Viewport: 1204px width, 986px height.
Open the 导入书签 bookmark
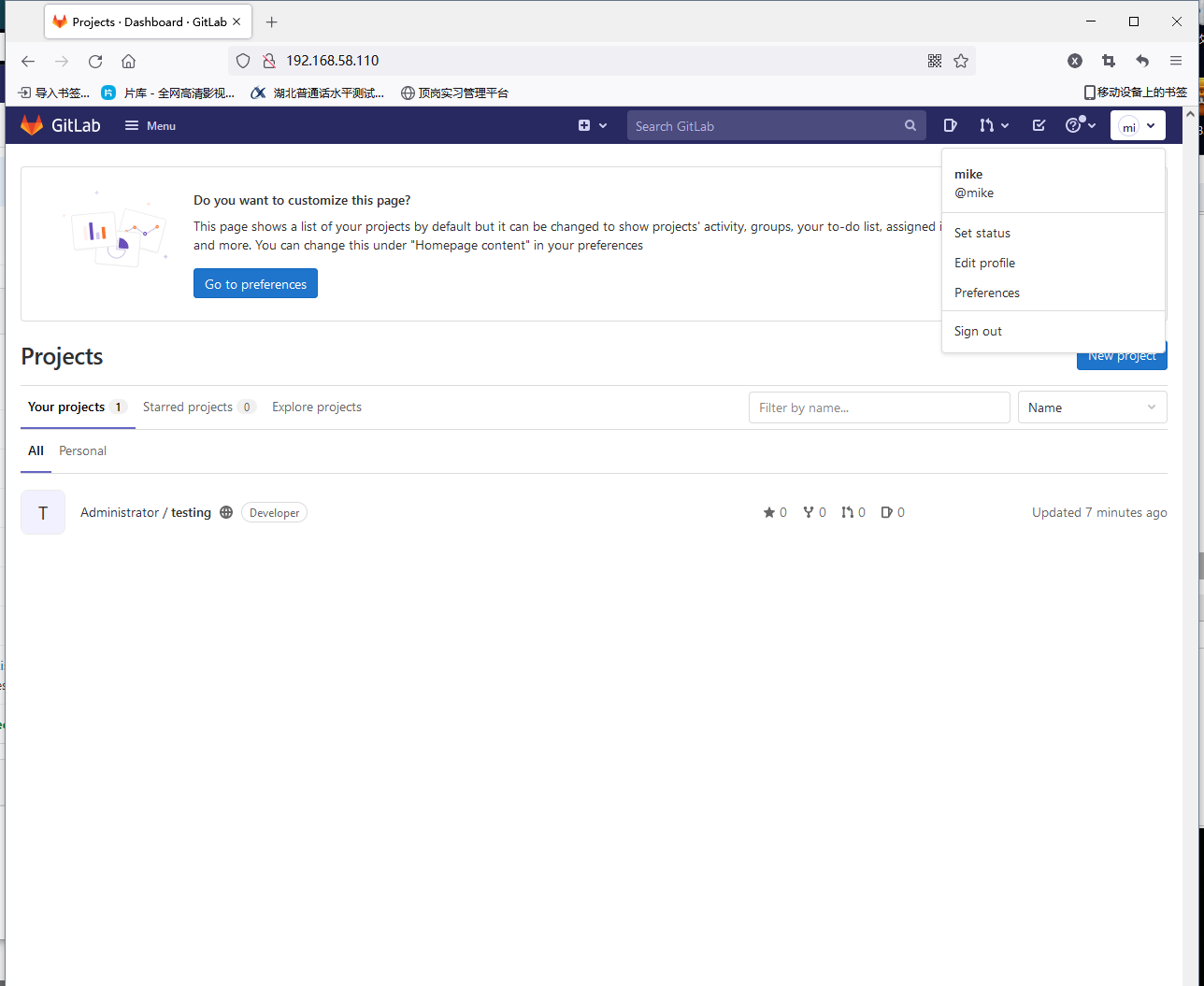(x=54, y=93)
